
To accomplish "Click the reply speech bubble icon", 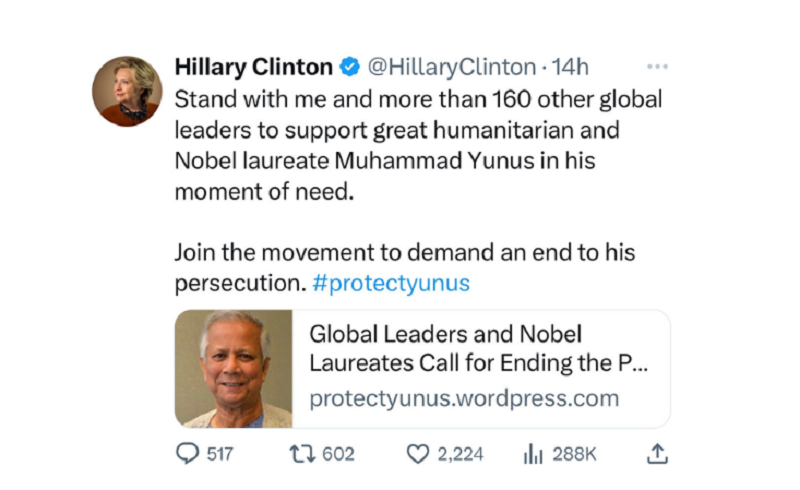I will 187,454.
